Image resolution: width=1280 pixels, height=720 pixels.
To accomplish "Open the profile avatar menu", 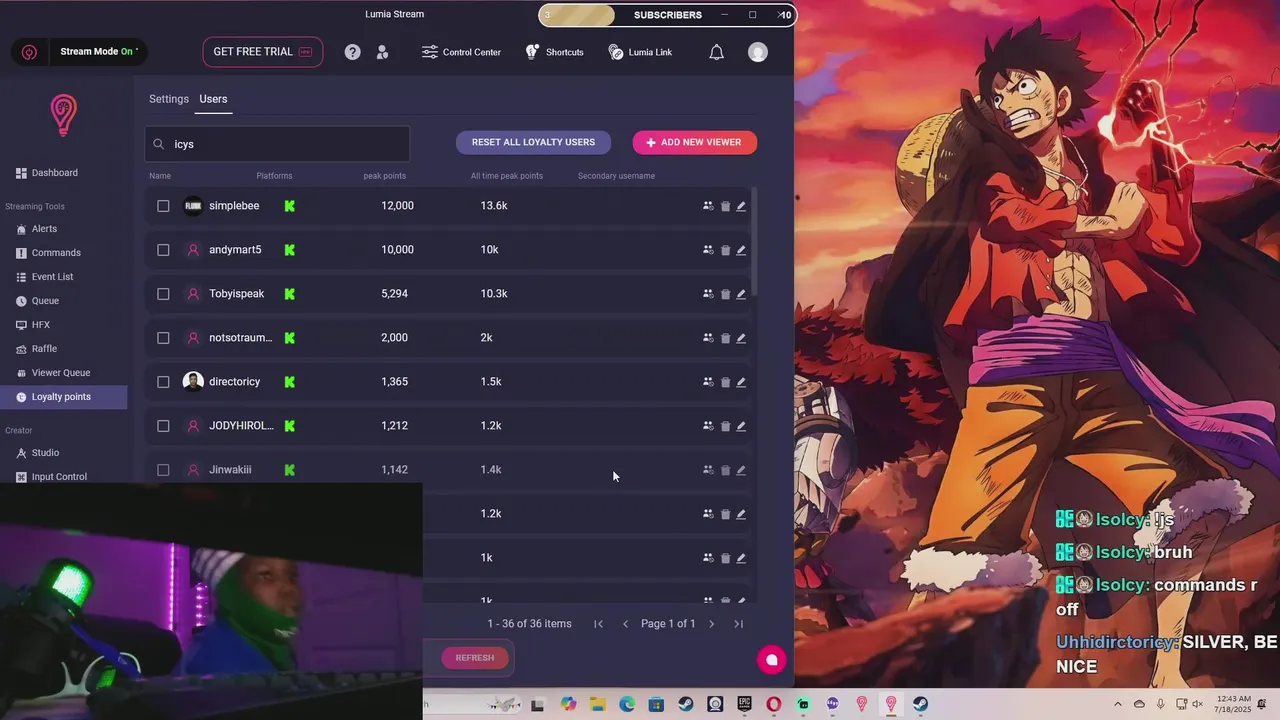I will 758,52.
